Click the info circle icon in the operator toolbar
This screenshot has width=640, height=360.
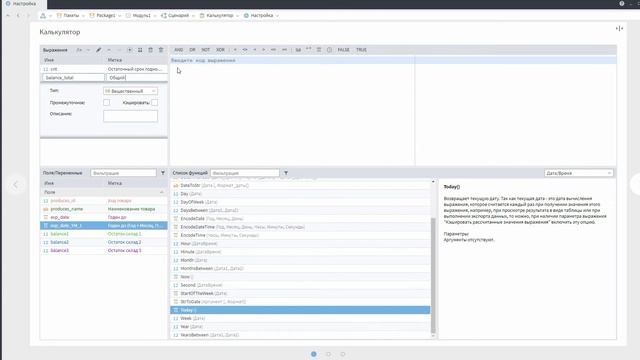tap(329, 50)
